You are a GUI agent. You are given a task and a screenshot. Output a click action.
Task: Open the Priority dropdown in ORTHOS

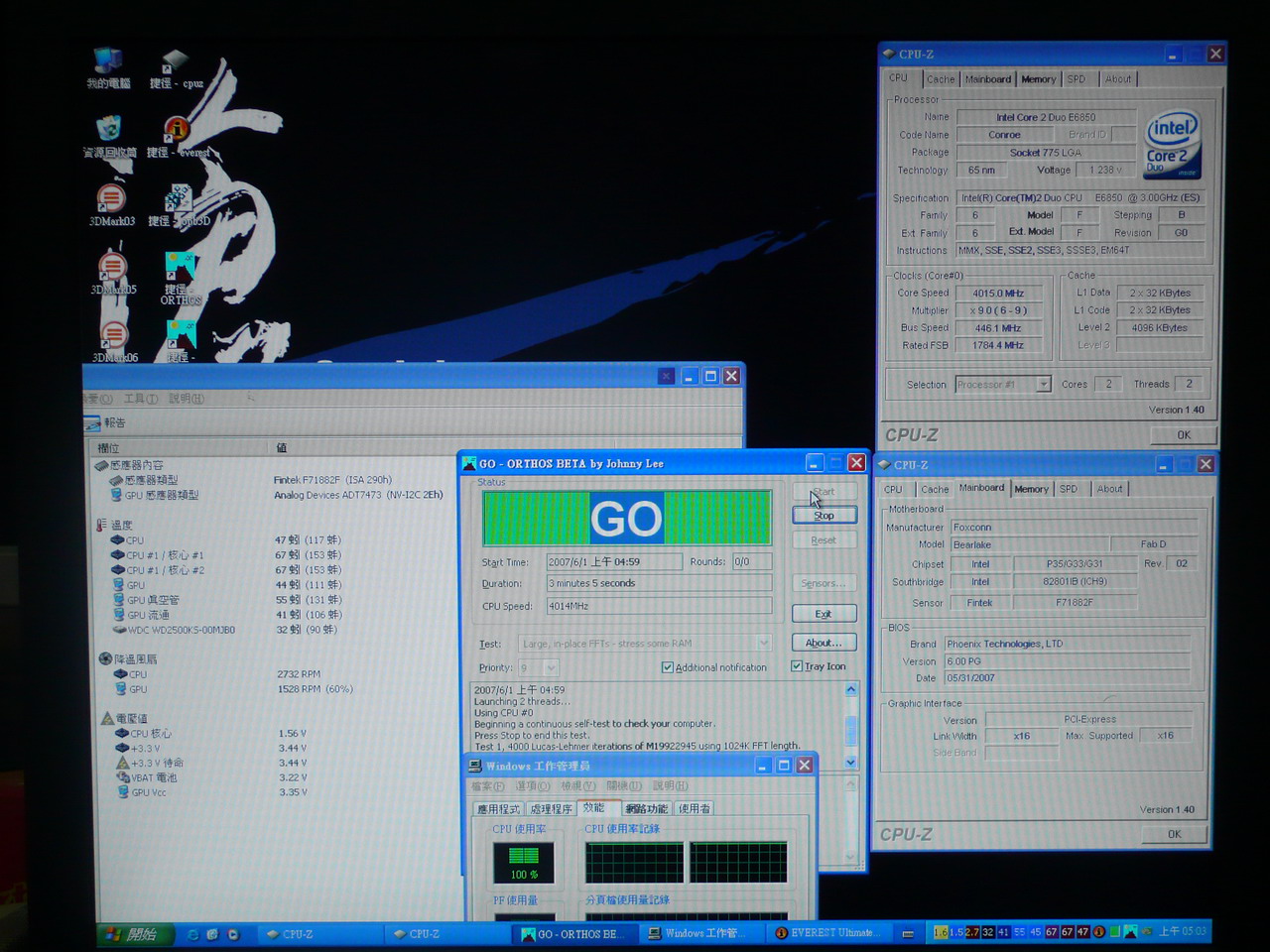pos(551,668)
